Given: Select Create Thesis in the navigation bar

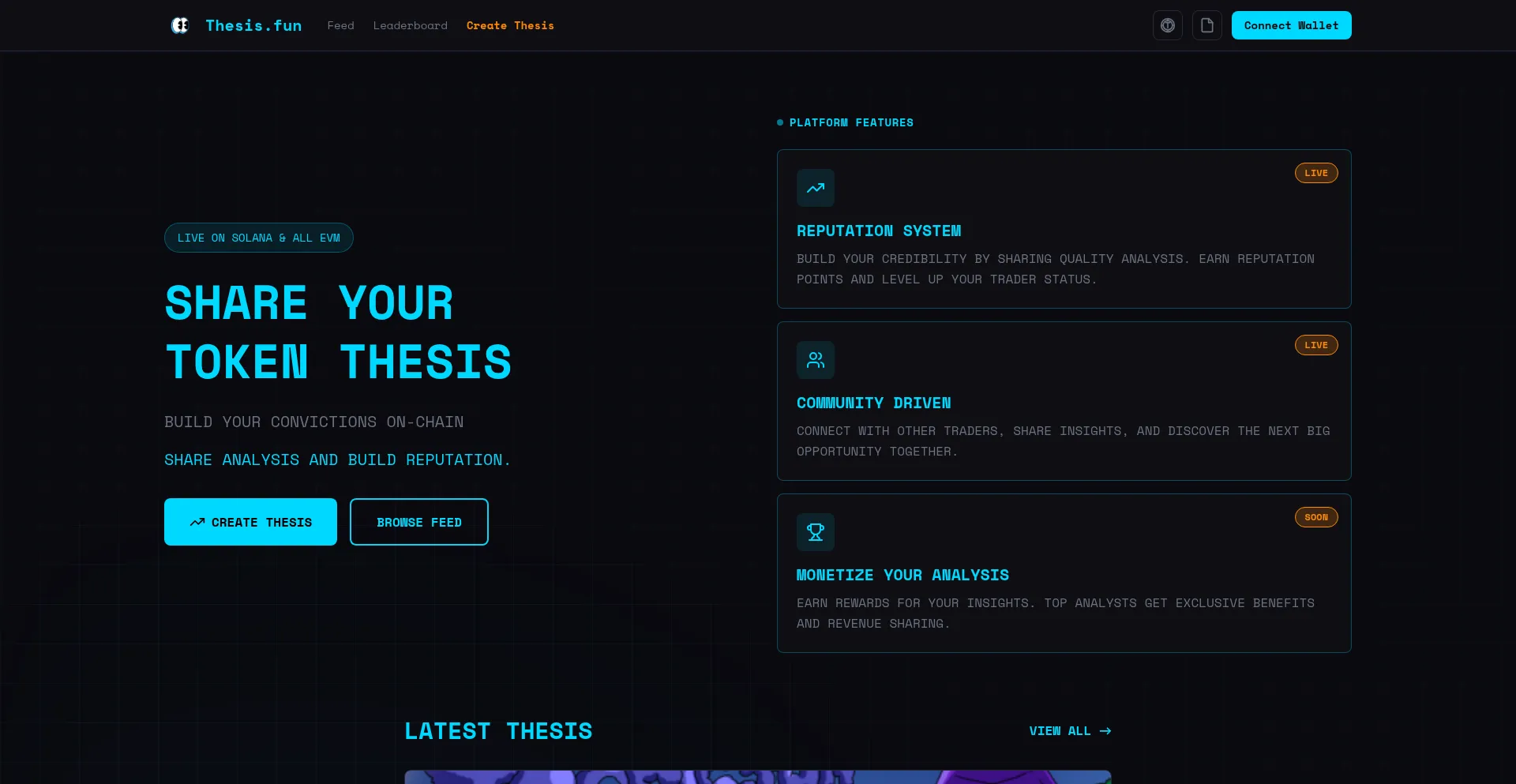Looking at the screenshot, I should point(510,25).
